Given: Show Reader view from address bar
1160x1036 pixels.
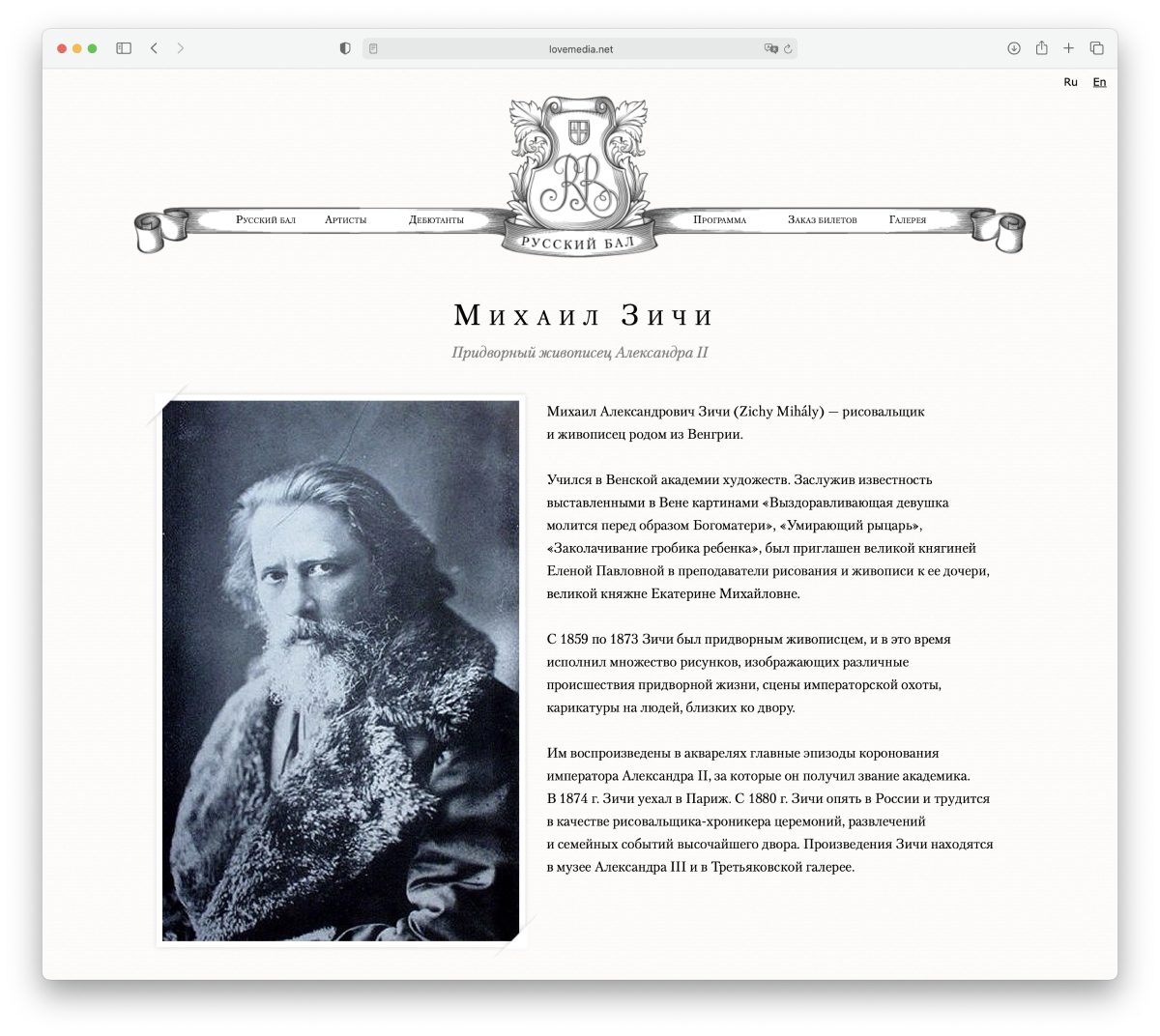Looking at the screenshot, I should (x=374, y=48).
